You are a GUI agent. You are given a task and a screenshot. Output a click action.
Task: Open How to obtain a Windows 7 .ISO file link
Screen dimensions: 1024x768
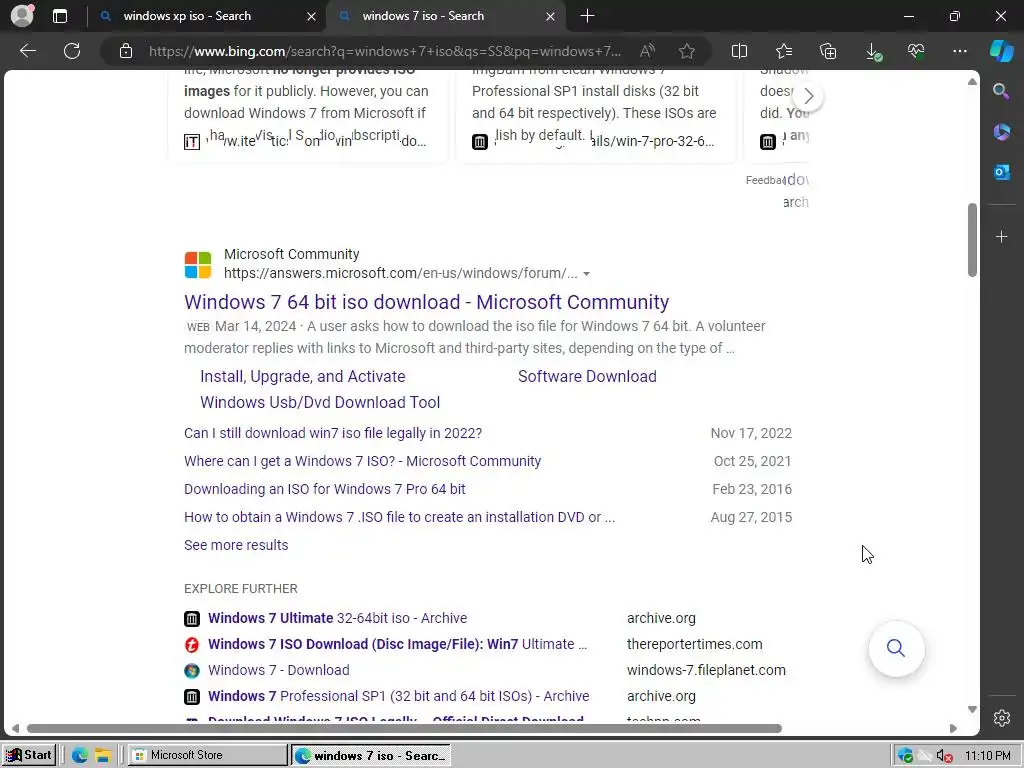[400, 517]
